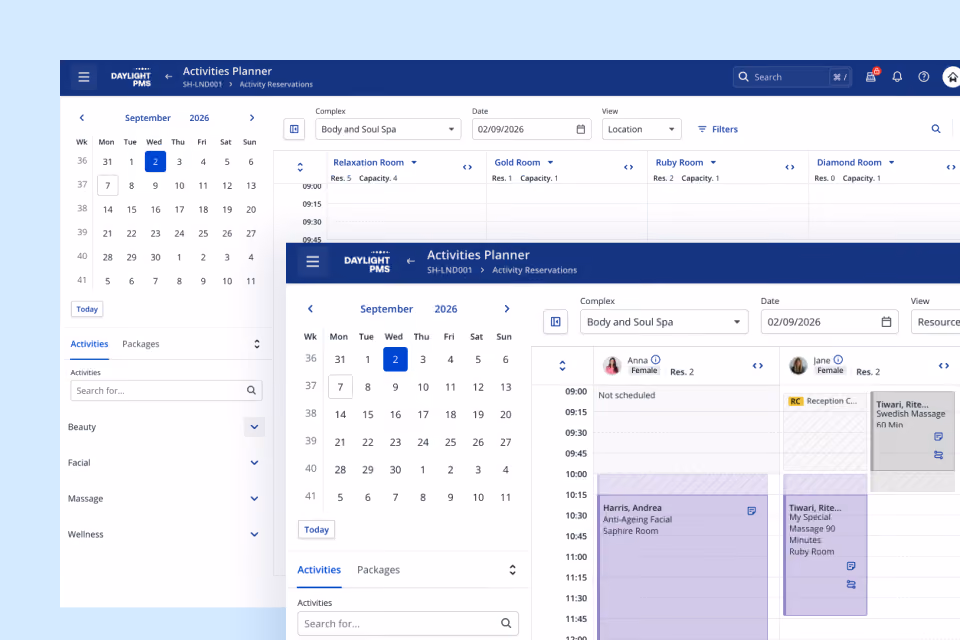
Task: Open note icon on Harris, Andrea booking
Action: coord(752,511)
